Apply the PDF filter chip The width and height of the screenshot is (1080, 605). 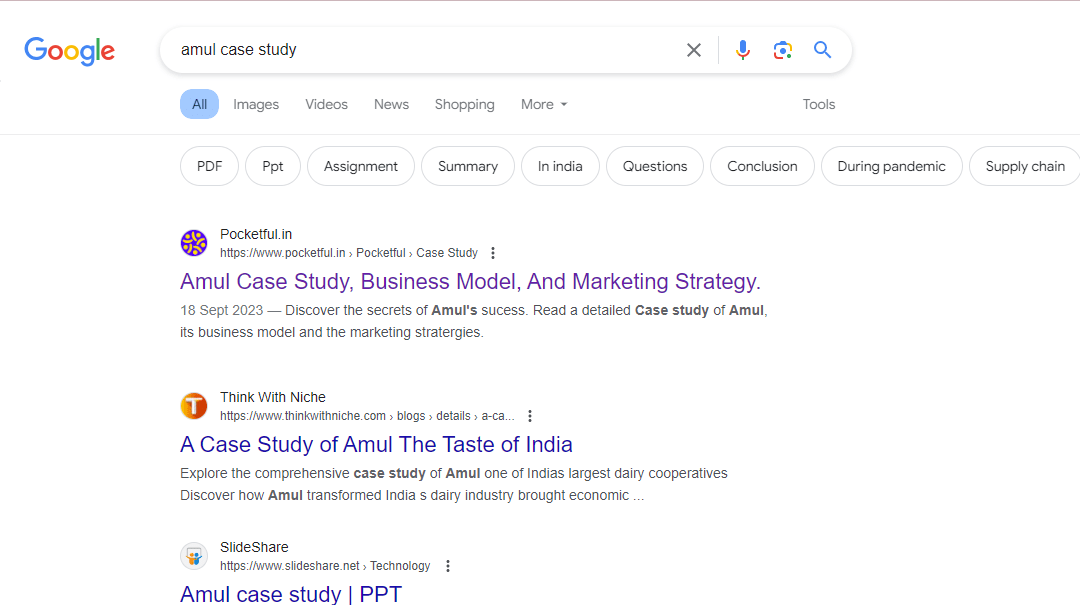(x=209, y=166)
